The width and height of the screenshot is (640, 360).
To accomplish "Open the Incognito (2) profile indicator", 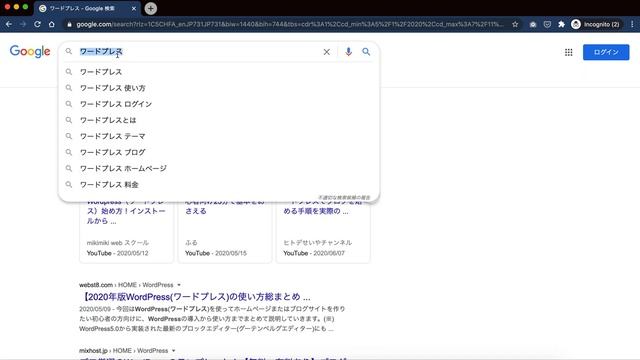I will click(595, 24).
